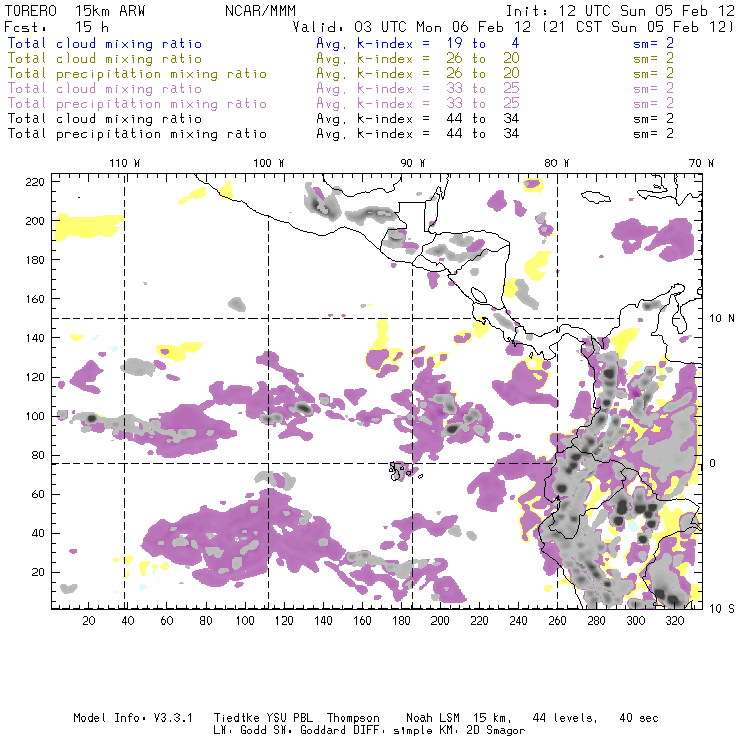Click the 'Thompson' microphysics footer text

353,718
